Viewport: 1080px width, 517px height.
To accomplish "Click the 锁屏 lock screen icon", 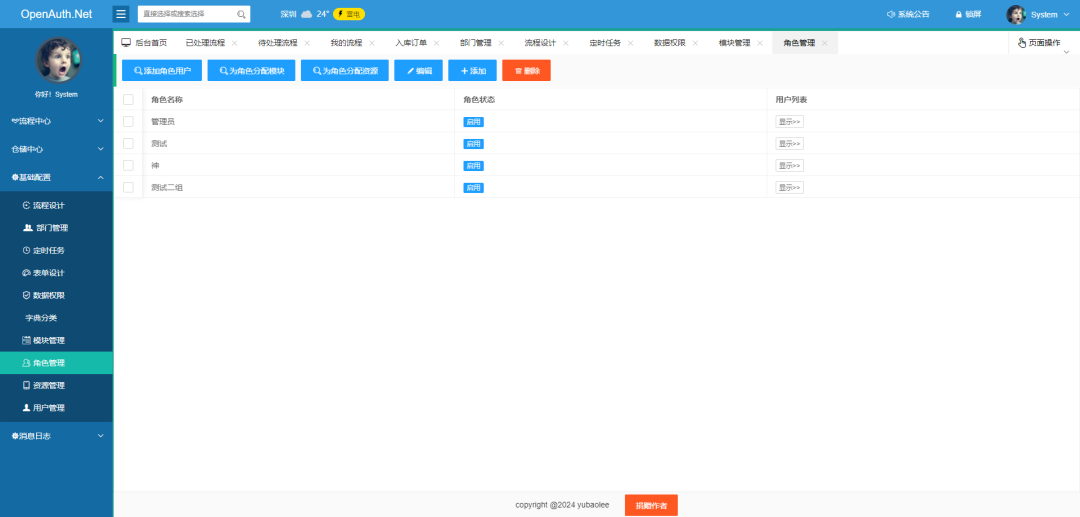I will (x=959, y=15).
